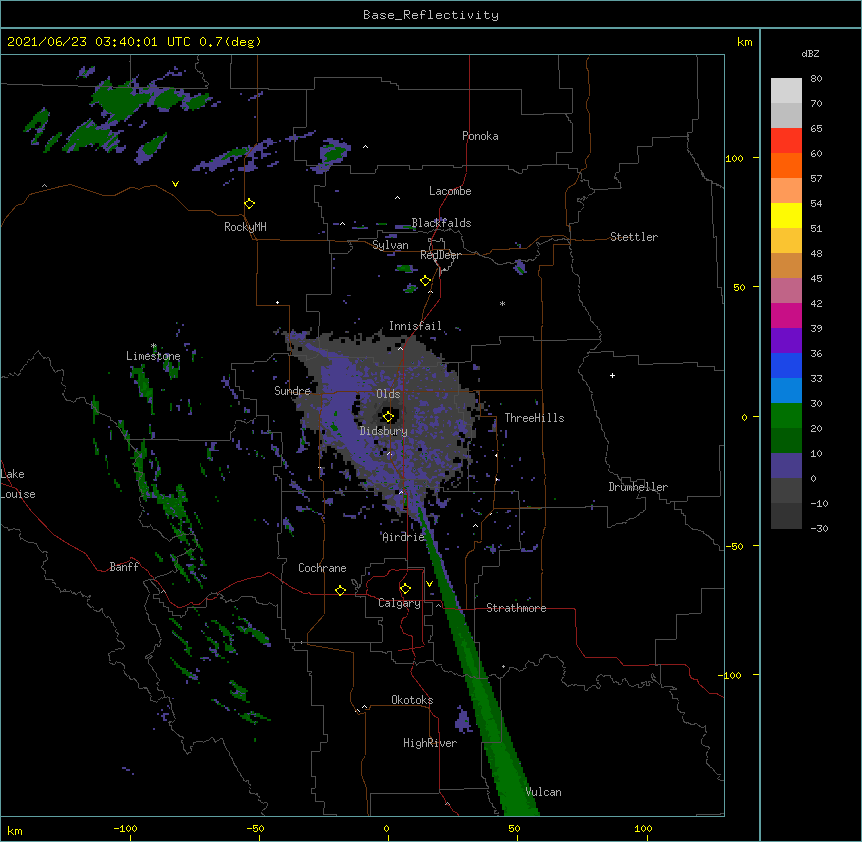Click the yellow diamond marker above RockyMH
This screenshot has height=842, width=862.
pyautogui.click(x=249, y=204)
